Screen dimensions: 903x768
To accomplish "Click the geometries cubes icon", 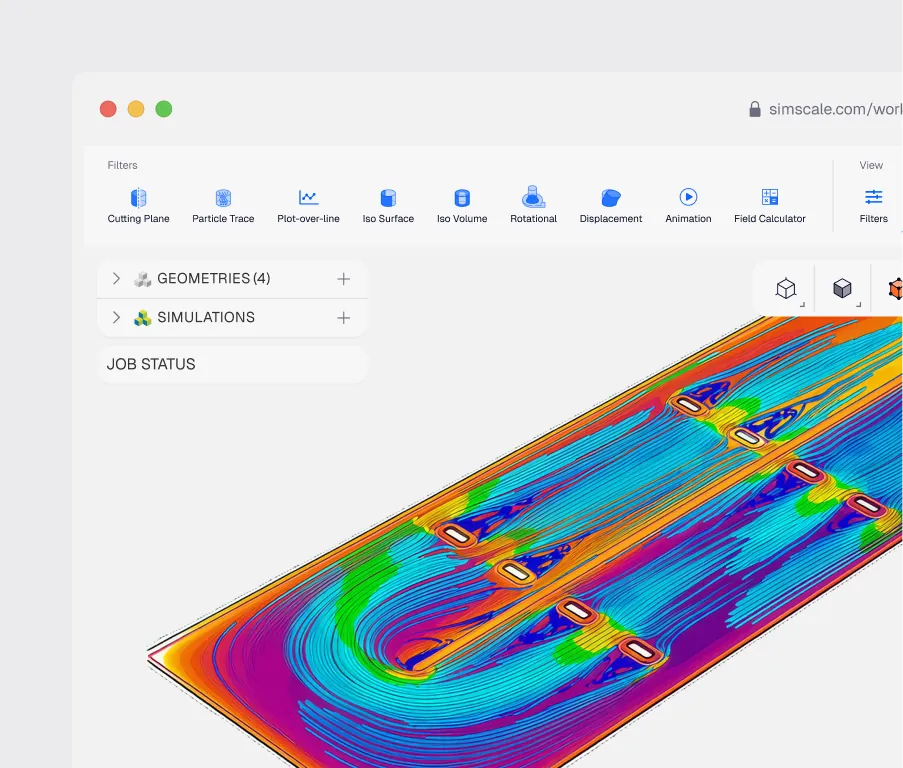I will [142, 279].
